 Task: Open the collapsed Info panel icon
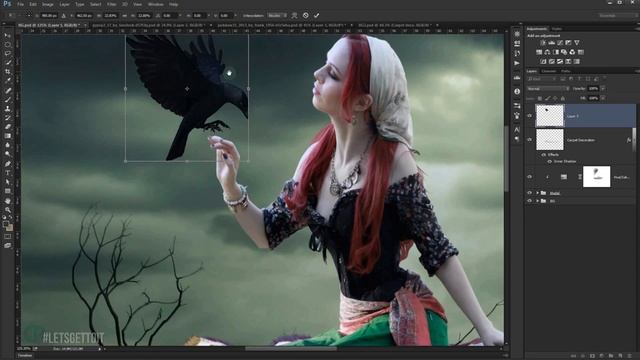coord(517,91)
